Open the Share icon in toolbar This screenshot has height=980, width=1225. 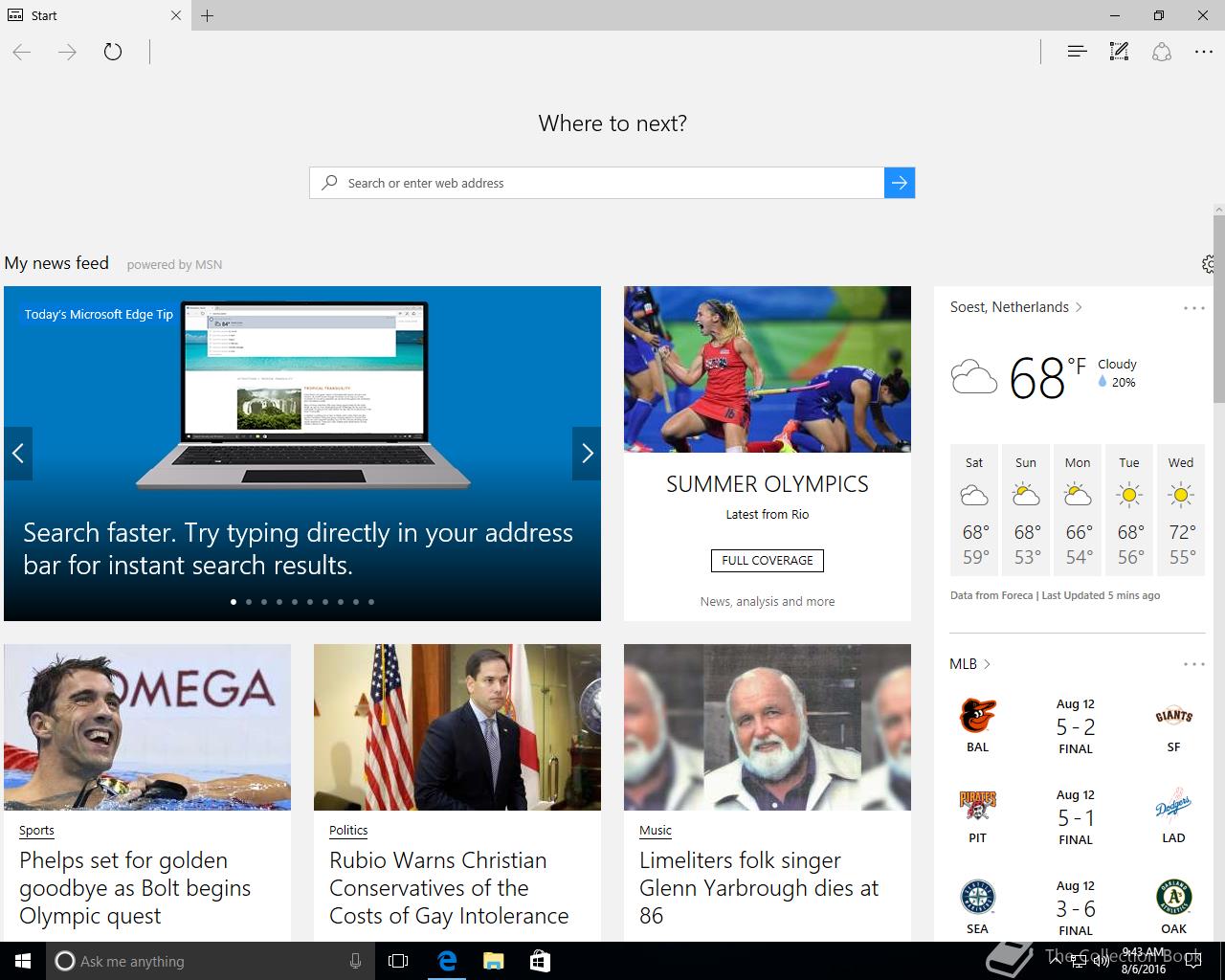(1162, 52)
